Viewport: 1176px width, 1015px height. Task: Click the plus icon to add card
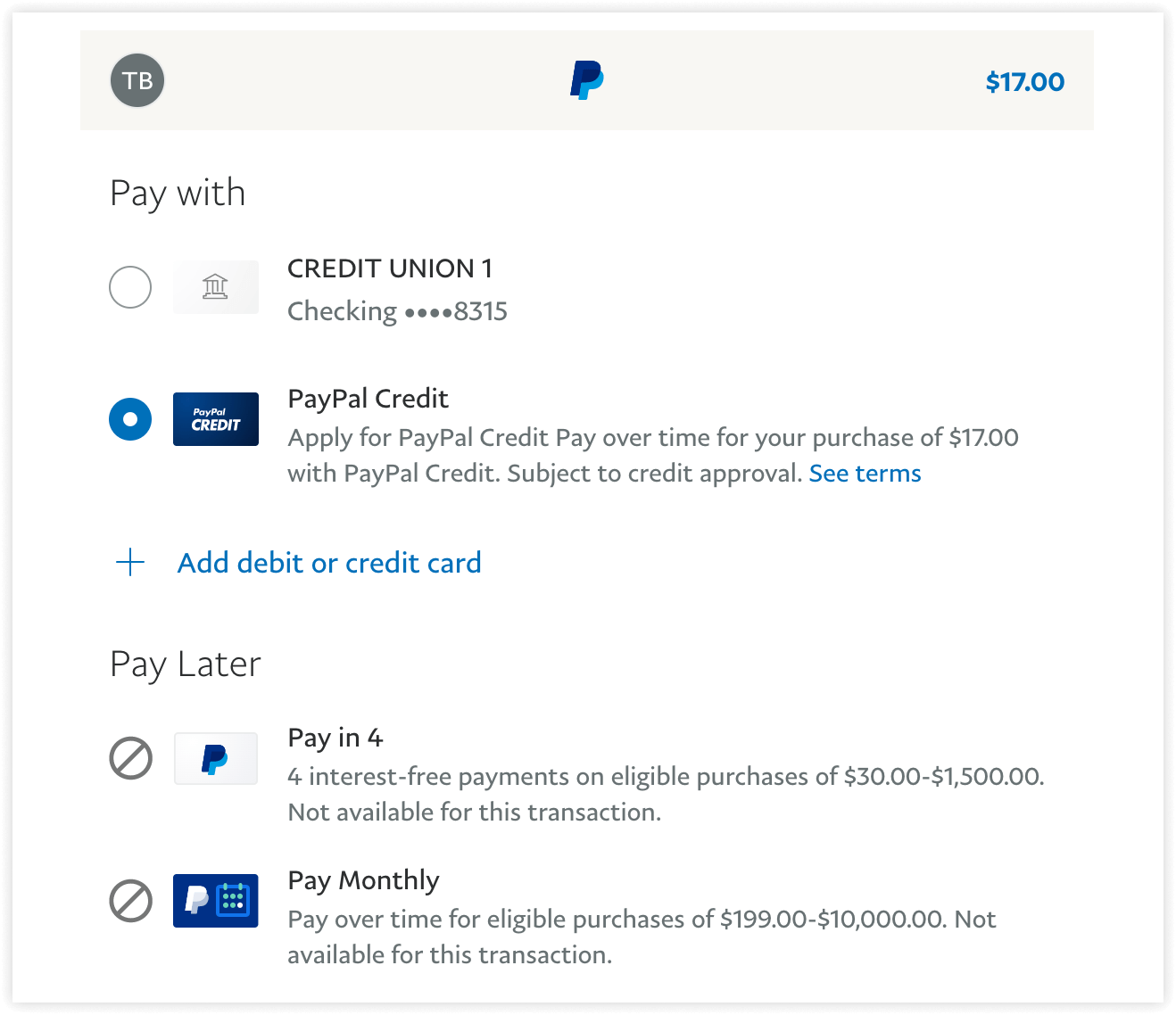(x=130, y=562)
